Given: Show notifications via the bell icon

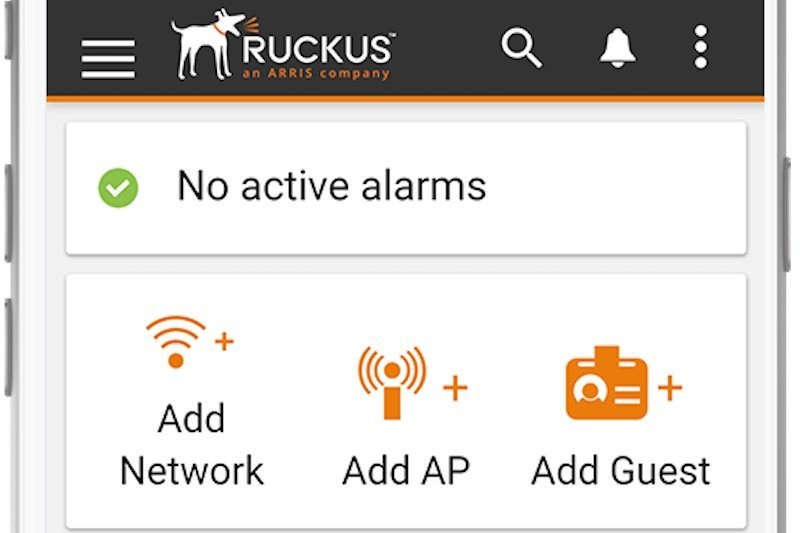Looking at the screenshot, I should (x=617, y=48).
